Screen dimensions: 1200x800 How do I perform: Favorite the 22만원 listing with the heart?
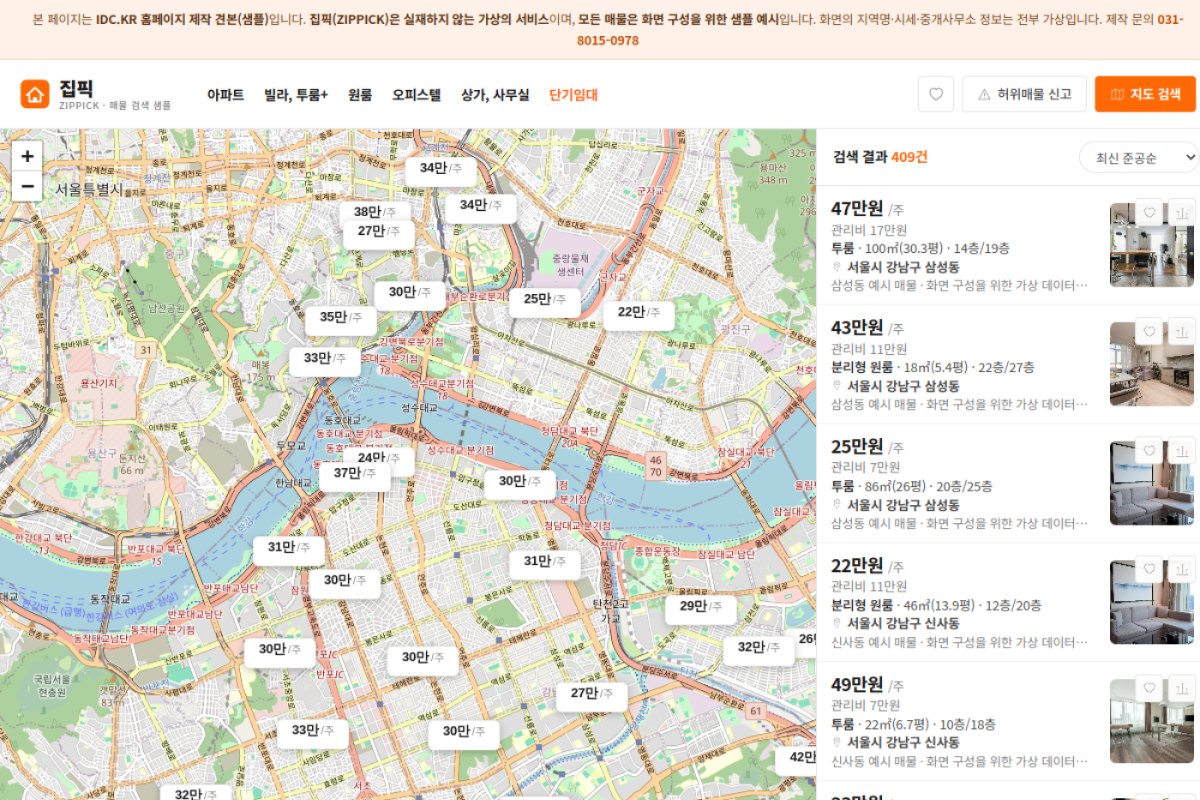click(x=1150, y=570)
